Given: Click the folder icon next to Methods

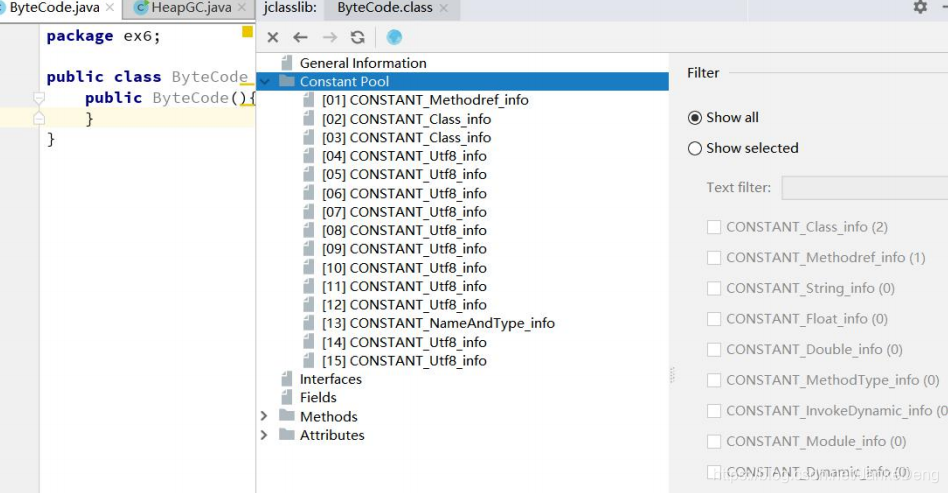Looking at the screenshot, I should click(x=287, y=416).
